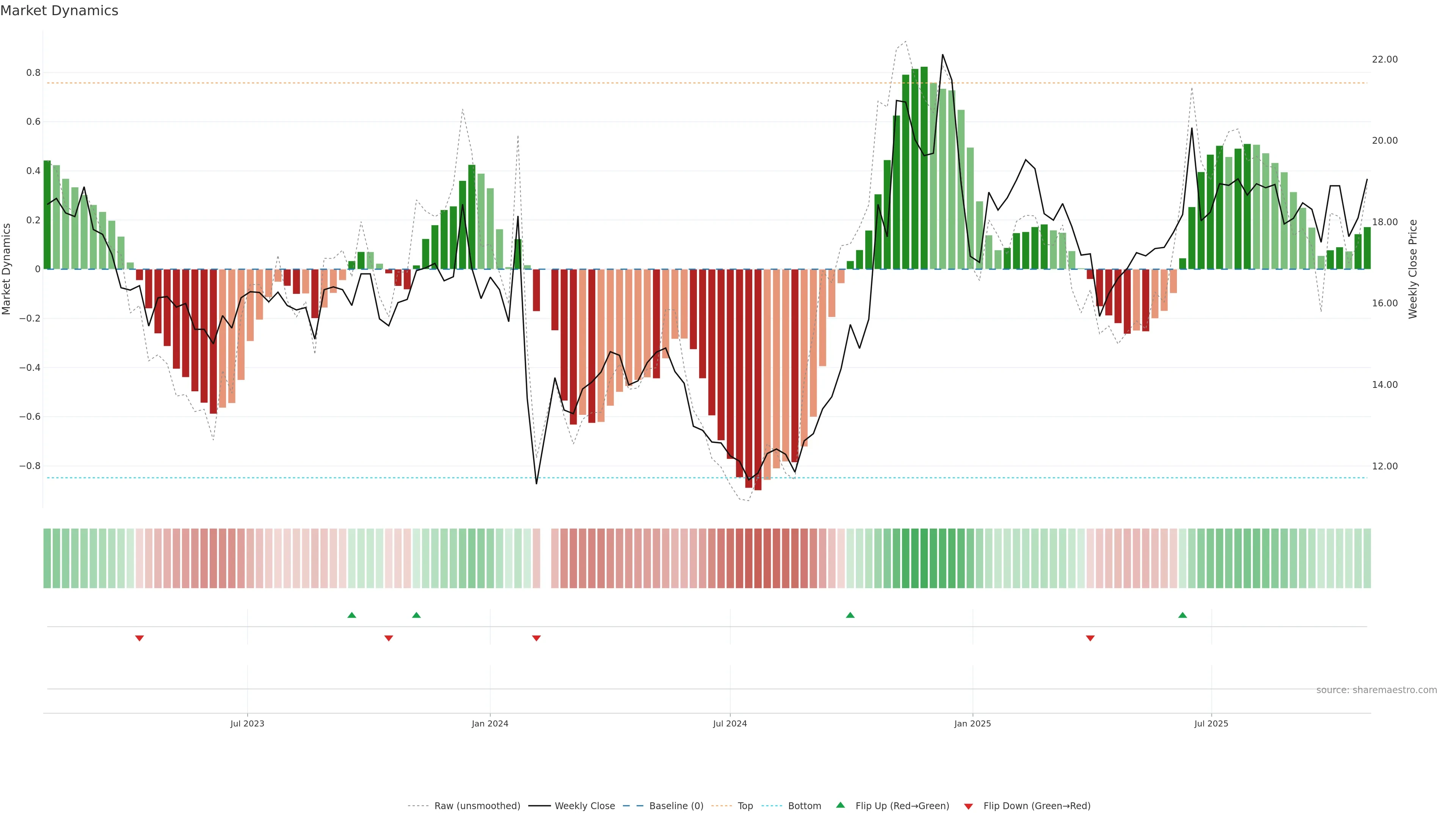
Task: Click the flip-down marker after Jan 2025
Action: point(1090,638)
